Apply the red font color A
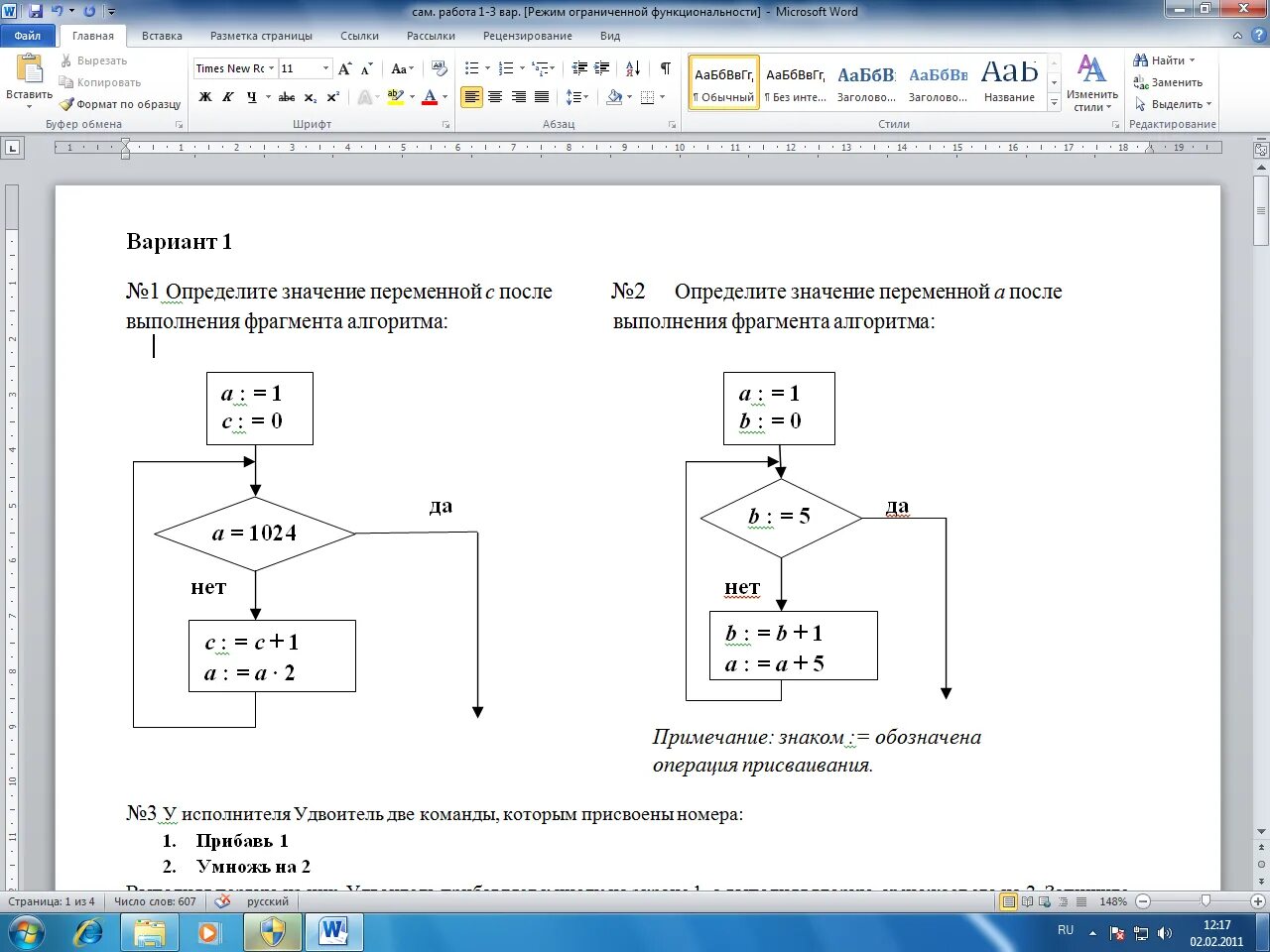The image size is (1270, 952). coord(430,97)
